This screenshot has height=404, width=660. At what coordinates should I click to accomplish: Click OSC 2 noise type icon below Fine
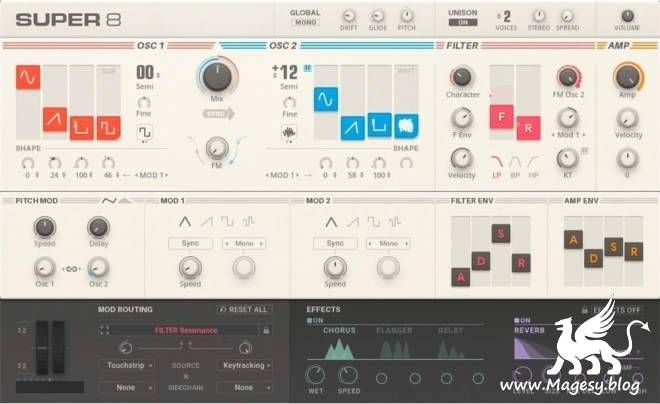tap(289, 133)
